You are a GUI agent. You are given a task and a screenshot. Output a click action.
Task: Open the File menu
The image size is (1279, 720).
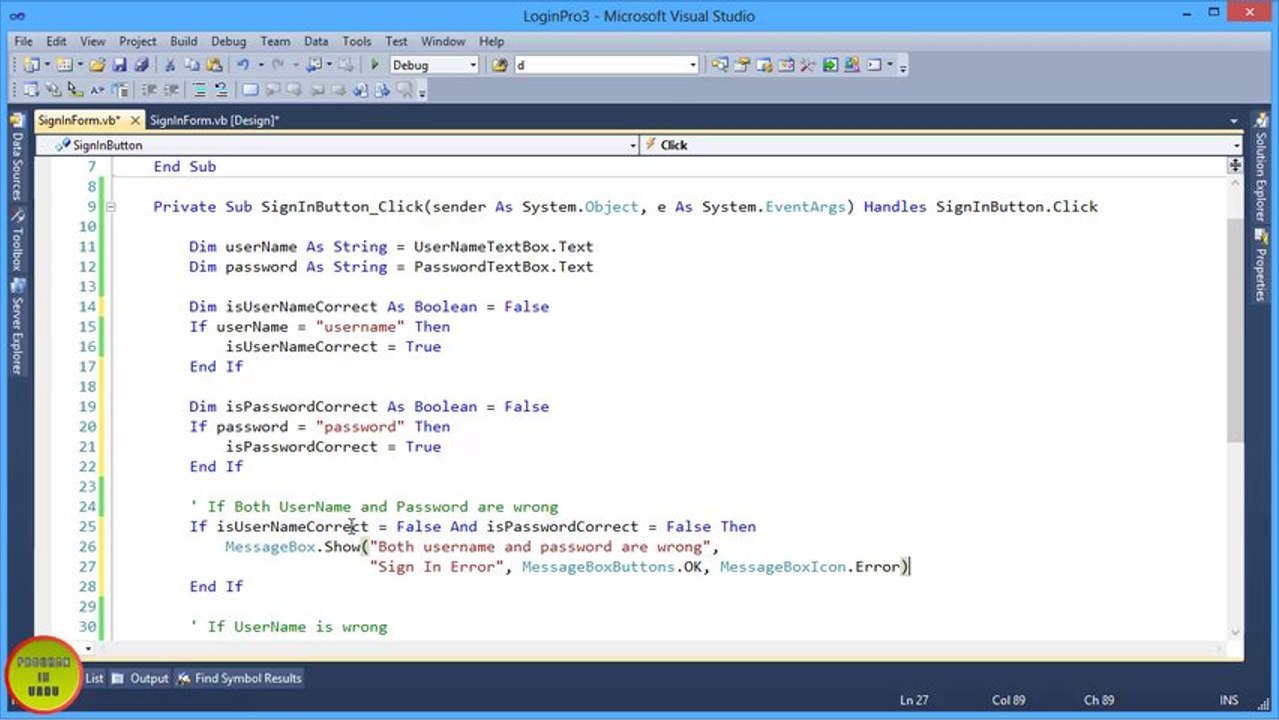tap(23, 41)
